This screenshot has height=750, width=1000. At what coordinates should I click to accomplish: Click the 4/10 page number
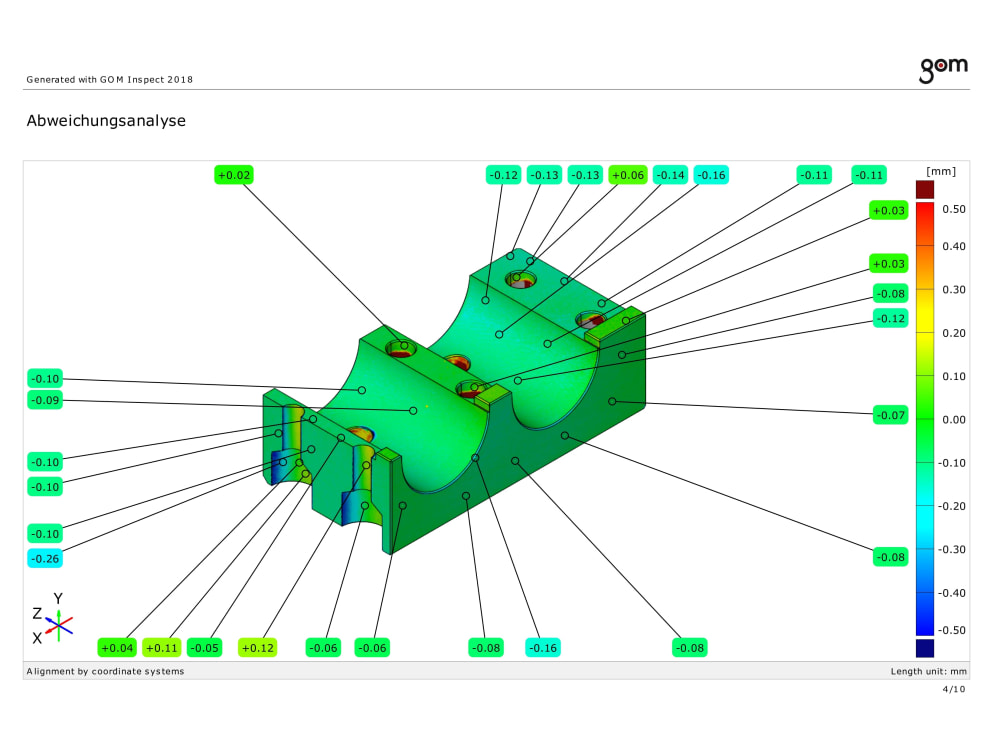(954, 689)
